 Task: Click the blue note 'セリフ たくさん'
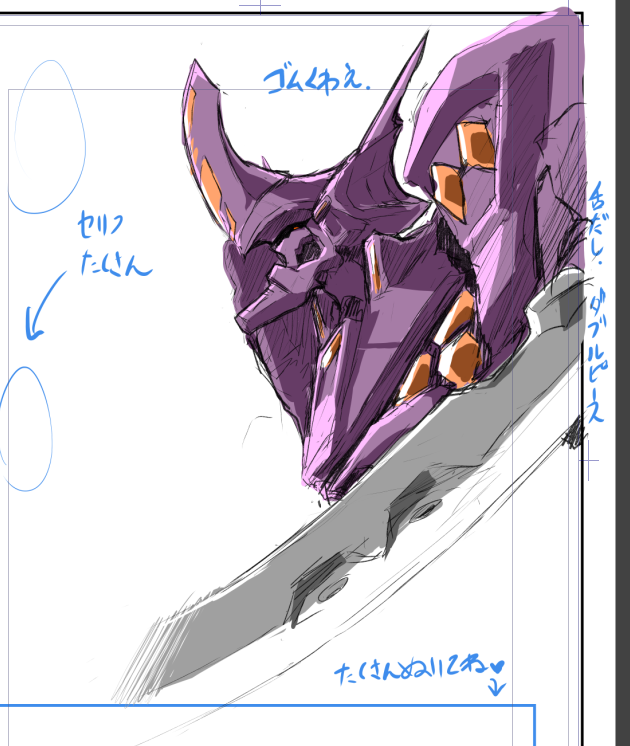pyautogui.click(x=115, y=244)
